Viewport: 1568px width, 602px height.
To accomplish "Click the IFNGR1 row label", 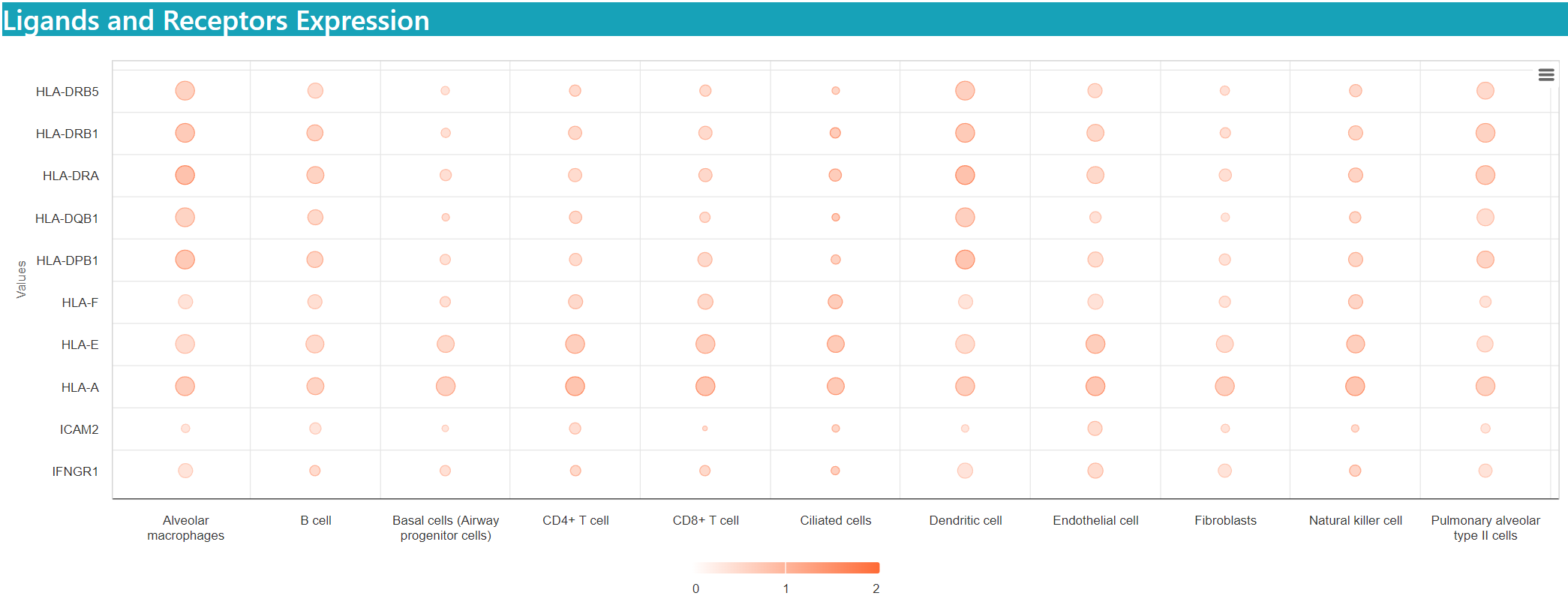I will [75, 471].
